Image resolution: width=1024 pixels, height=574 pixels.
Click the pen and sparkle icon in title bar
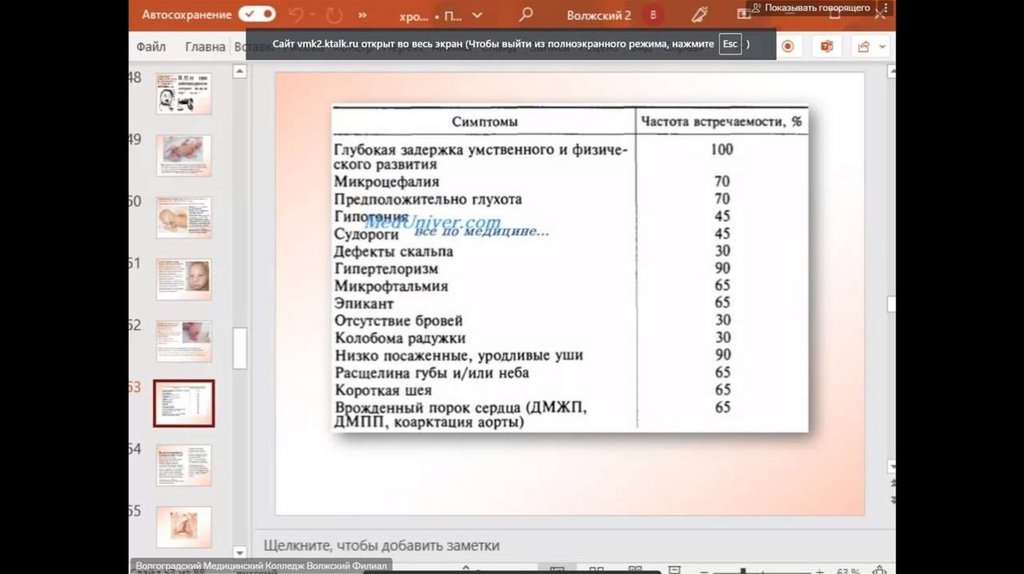tap(700, 15)
